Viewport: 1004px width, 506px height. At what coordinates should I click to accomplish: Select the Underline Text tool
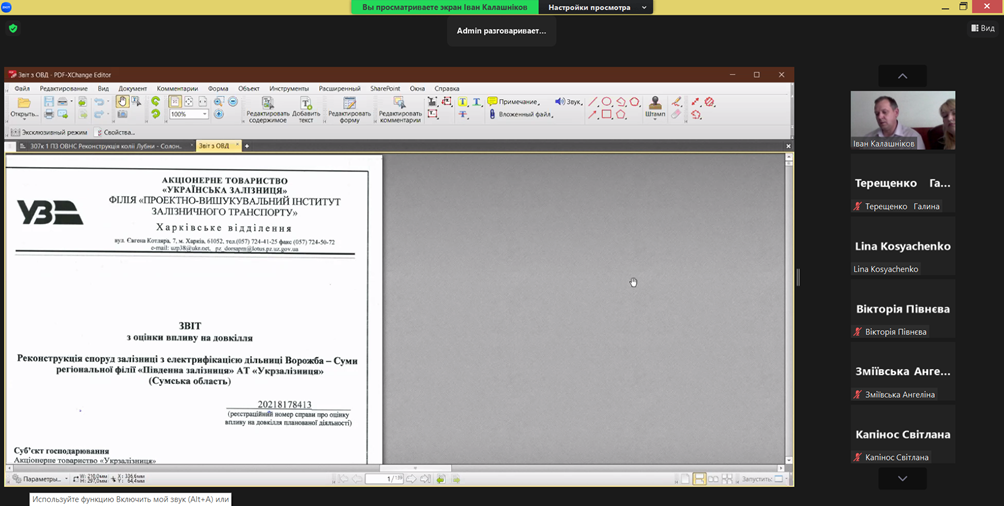coord(476,101)
